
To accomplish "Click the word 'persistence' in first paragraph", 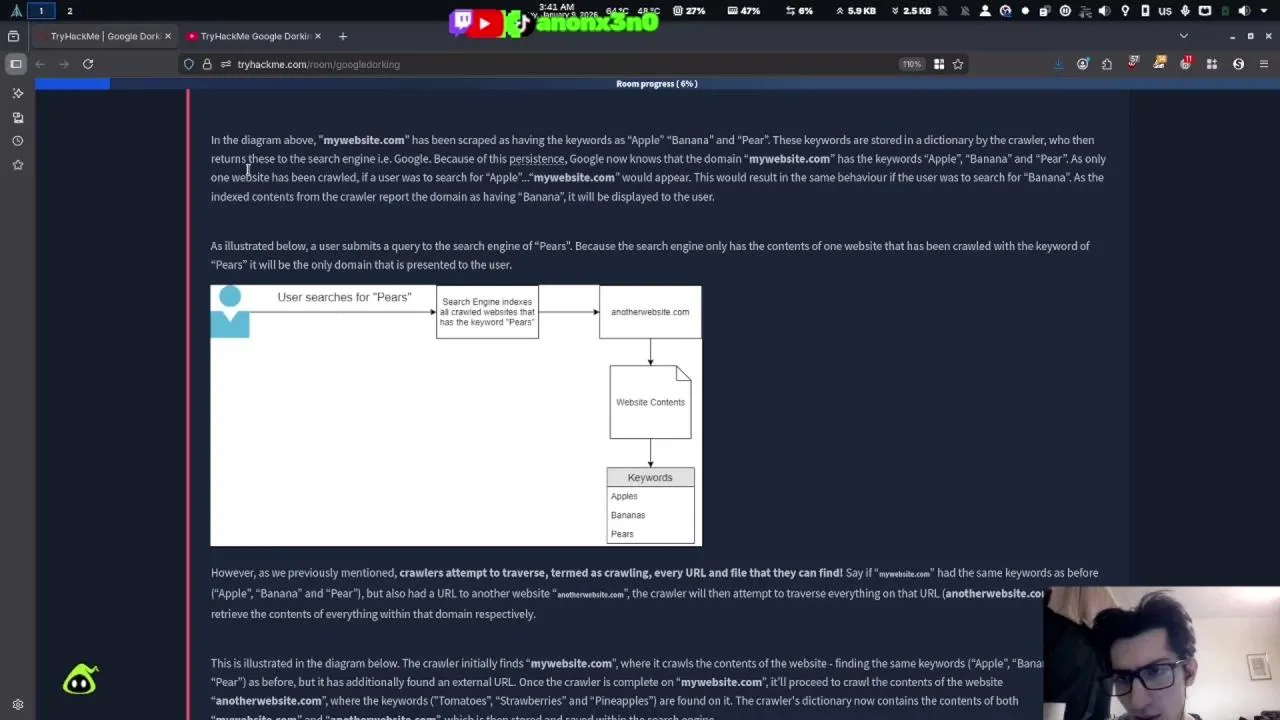I will (537, 159).
